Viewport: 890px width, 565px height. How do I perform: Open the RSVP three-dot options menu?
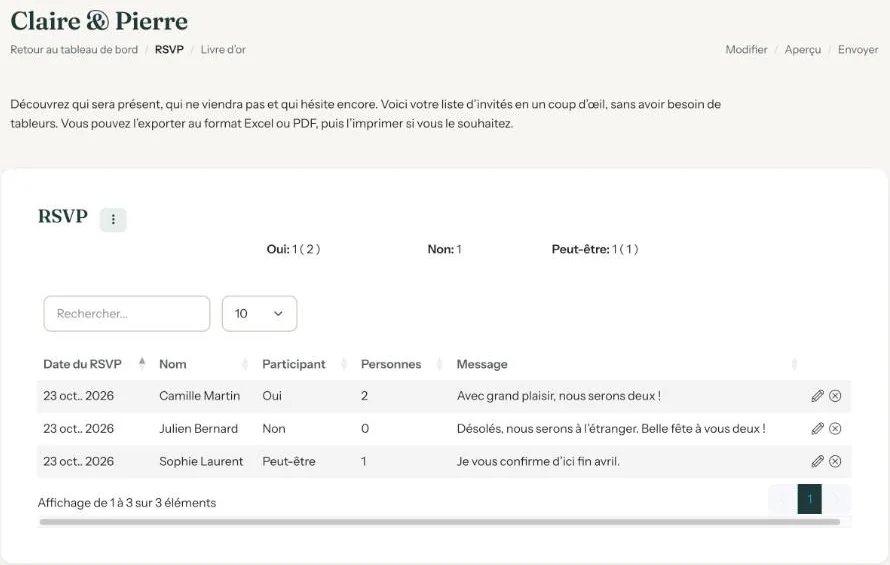[x=113, y=220]
